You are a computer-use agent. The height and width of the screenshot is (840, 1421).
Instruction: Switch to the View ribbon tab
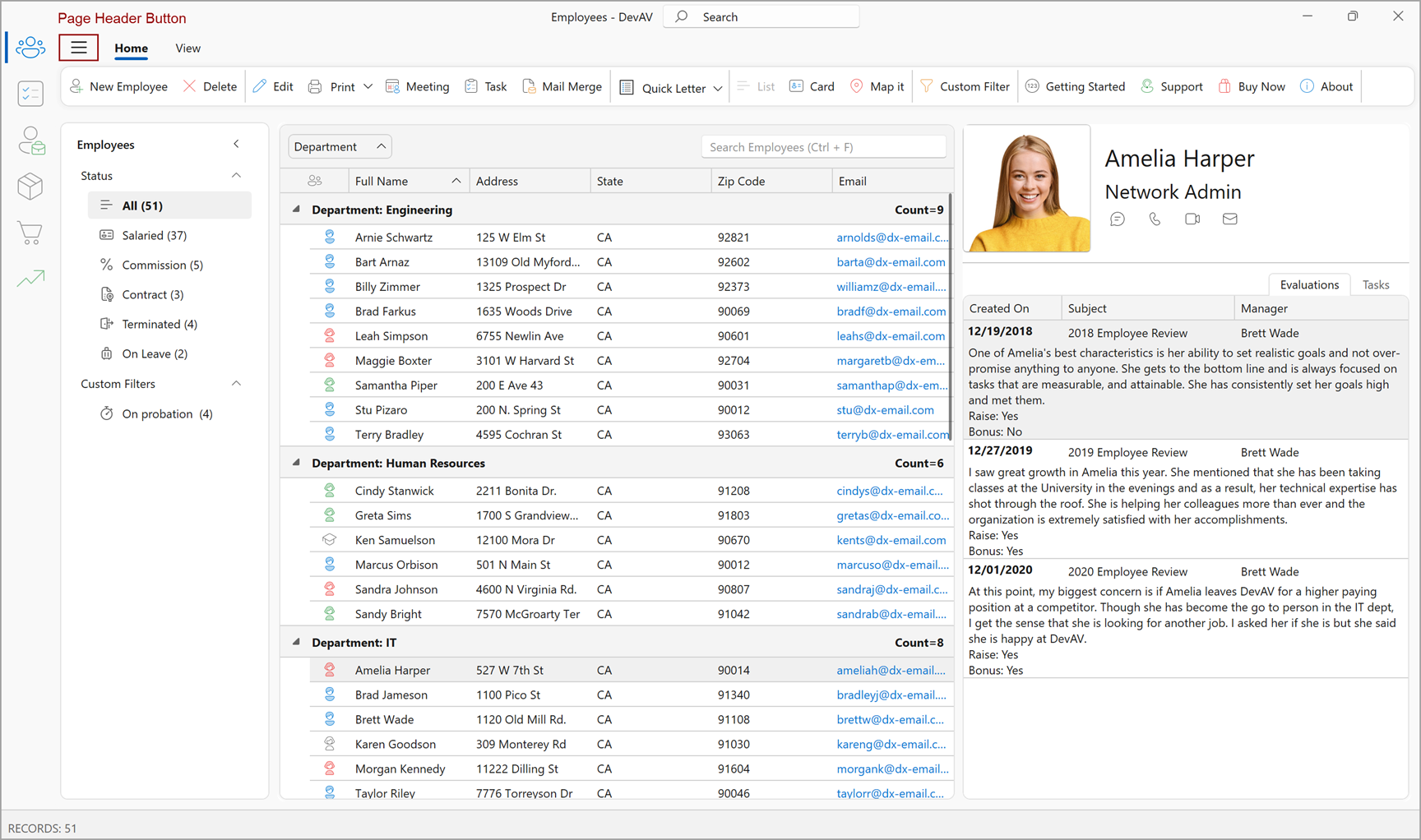click(187, 48)
